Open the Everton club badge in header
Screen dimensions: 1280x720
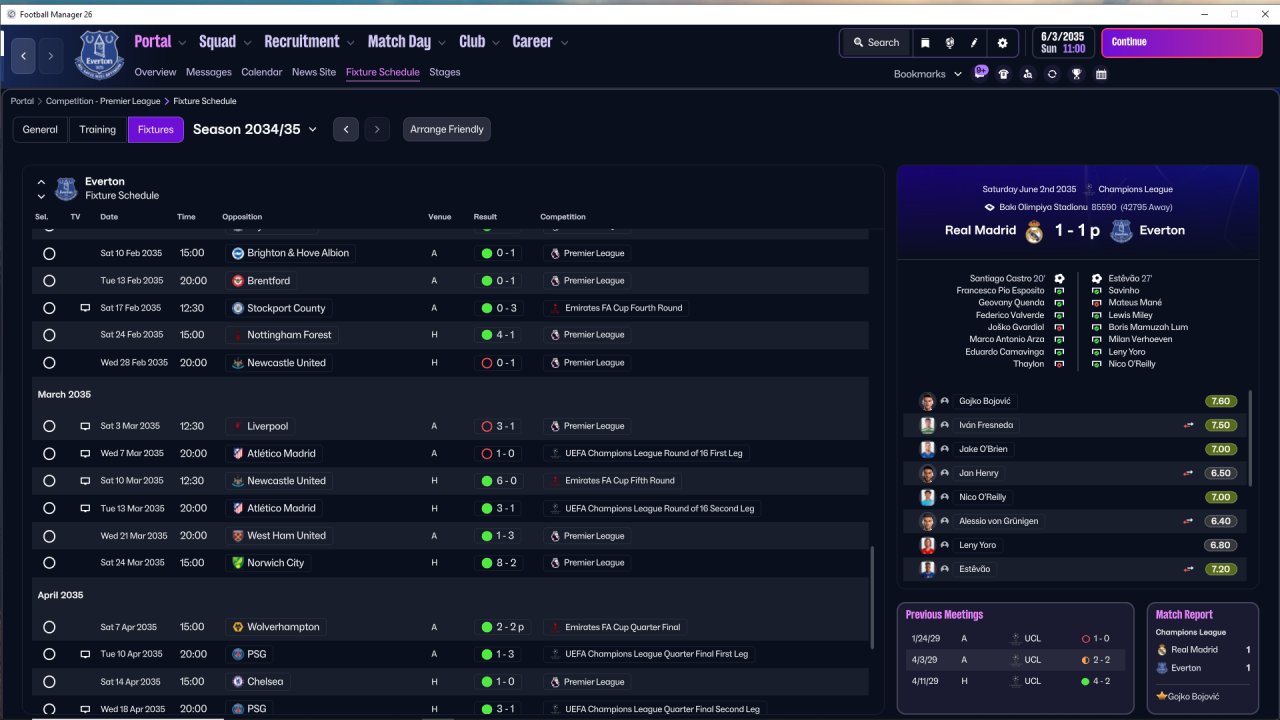tap(97, 55)
